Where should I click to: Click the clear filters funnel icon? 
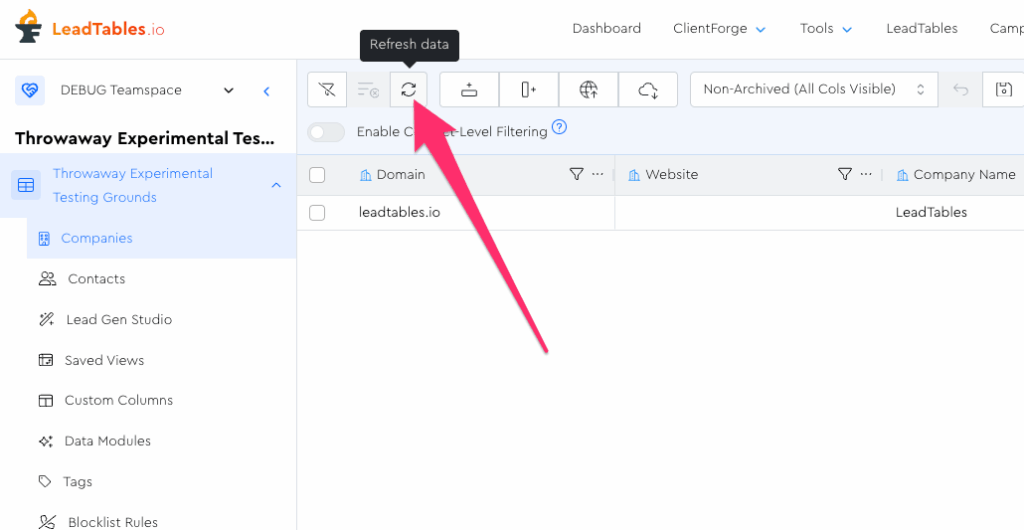click(x=327, y=90)
